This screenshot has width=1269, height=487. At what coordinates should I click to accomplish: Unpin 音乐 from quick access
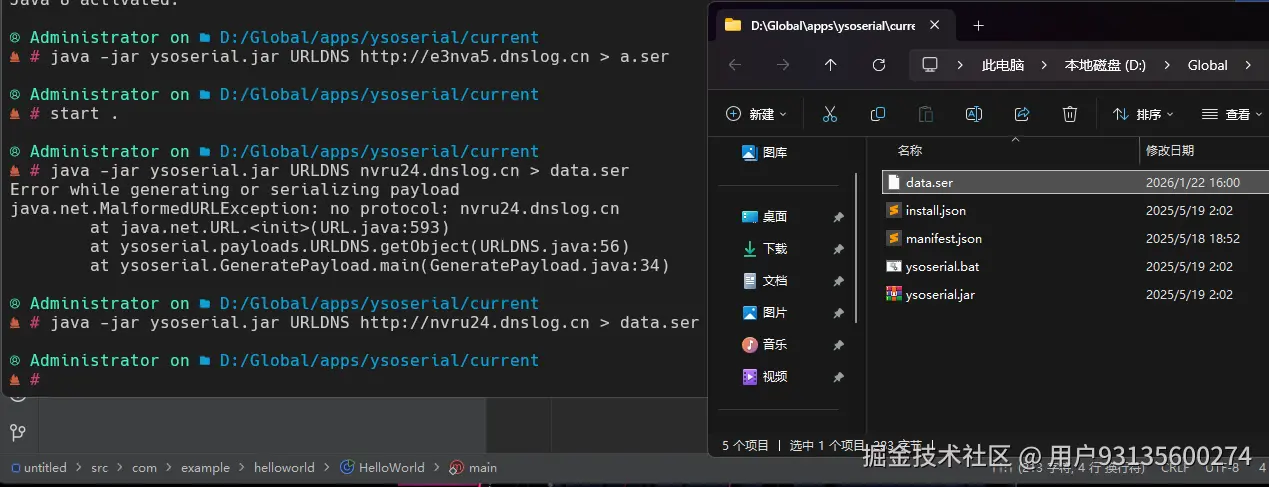point(838,345)
